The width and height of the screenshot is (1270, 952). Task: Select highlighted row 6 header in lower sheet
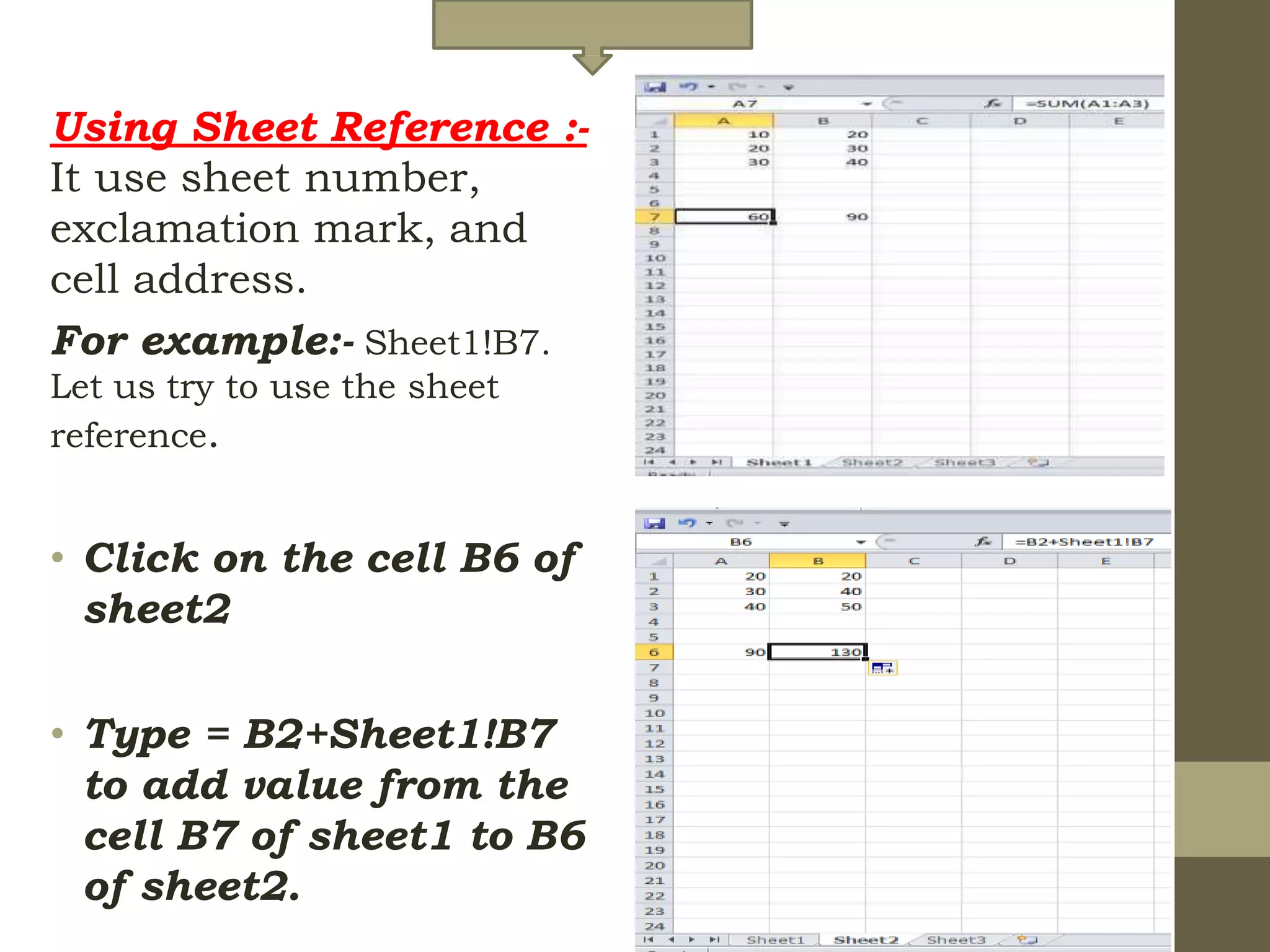654,652
